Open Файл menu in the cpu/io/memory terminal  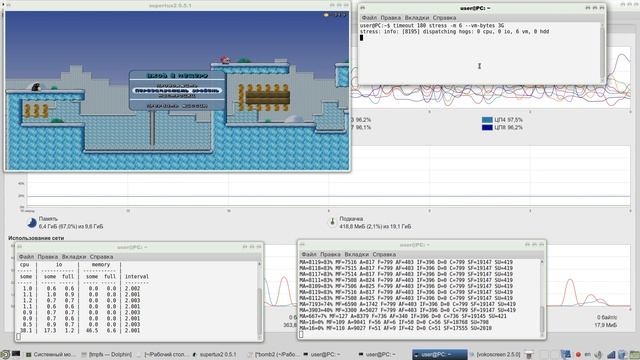coord(26,257)
